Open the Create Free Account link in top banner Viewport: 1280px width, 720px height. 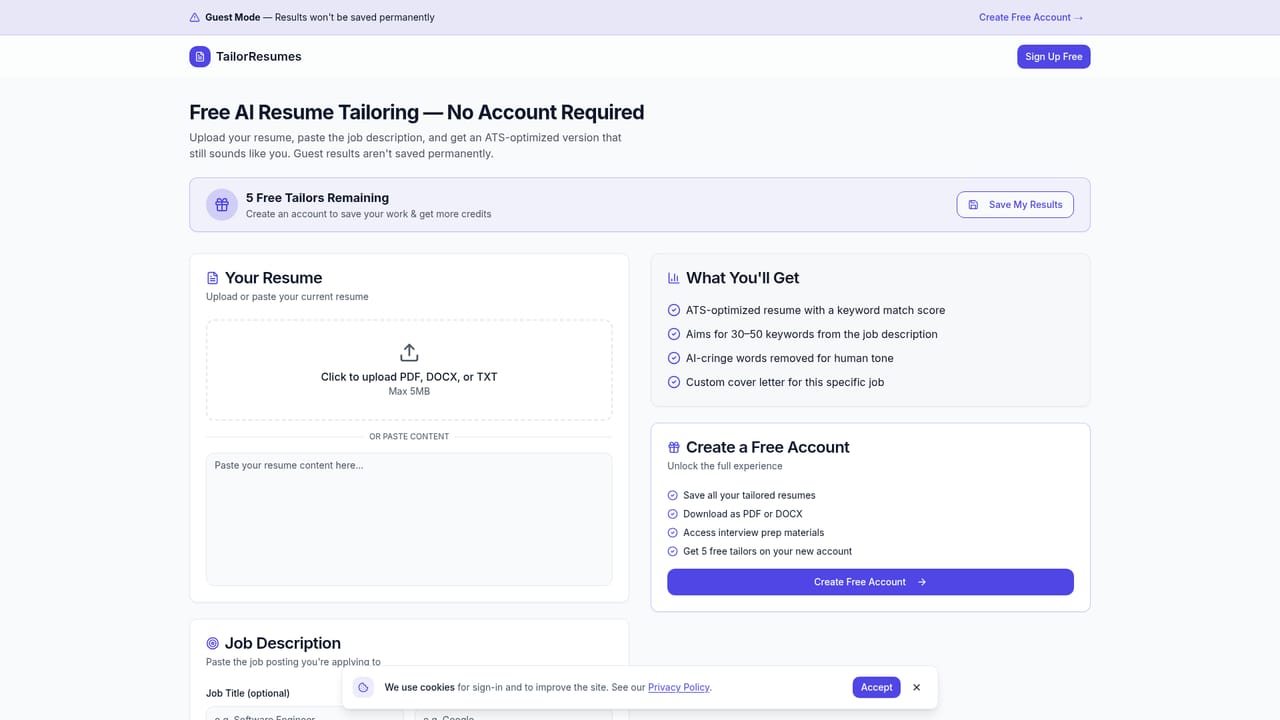pyautogui.click(x=1031, y=17)
